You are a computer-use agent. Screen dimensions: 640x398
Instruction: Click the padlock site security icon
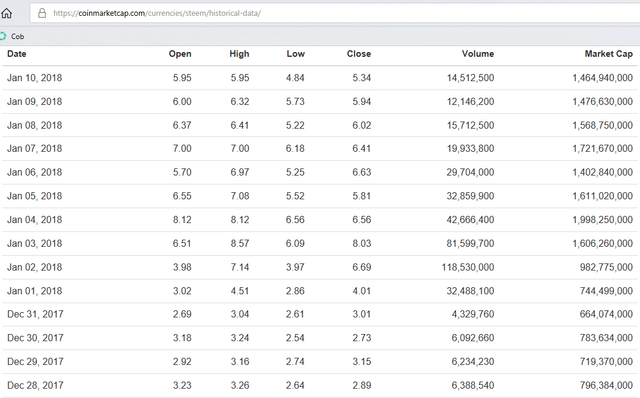coord(42,13)
